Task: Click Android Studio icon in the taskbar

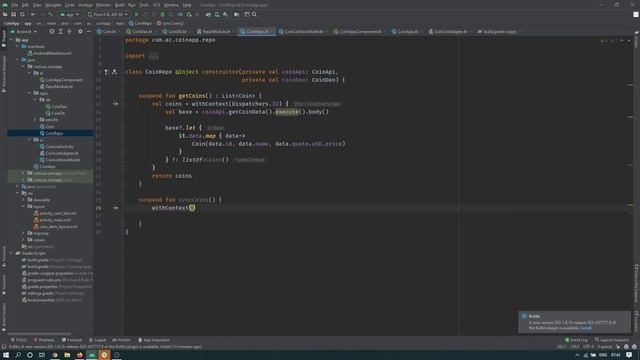Action: coord(92,355)
